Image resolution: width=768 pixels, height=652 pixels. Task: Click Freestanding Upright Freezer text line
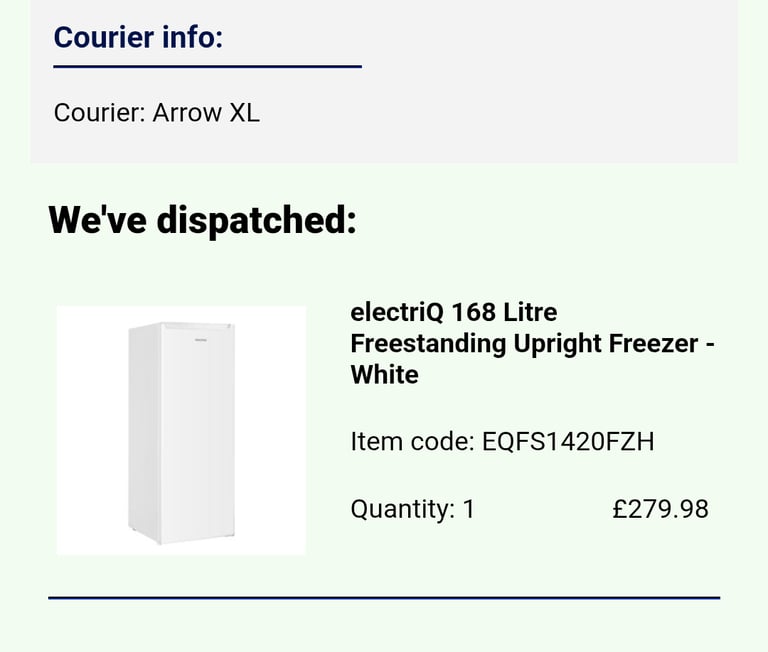click(532, 343)
